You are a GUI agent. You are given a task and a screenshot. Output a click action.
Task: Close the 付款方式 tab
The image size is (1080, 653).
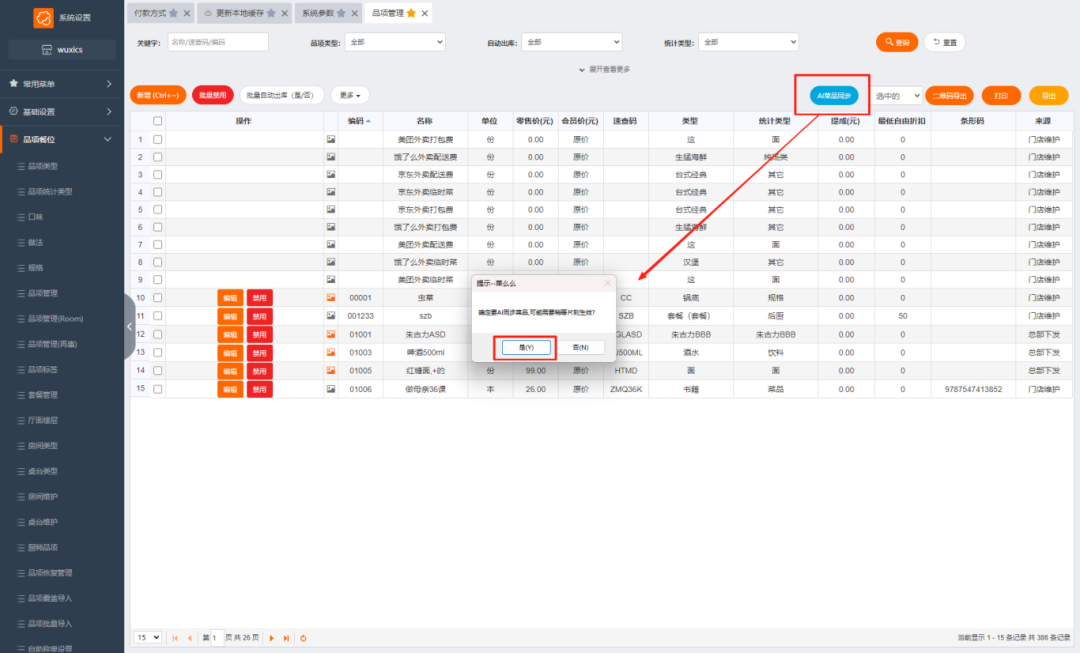coord(187,13)
